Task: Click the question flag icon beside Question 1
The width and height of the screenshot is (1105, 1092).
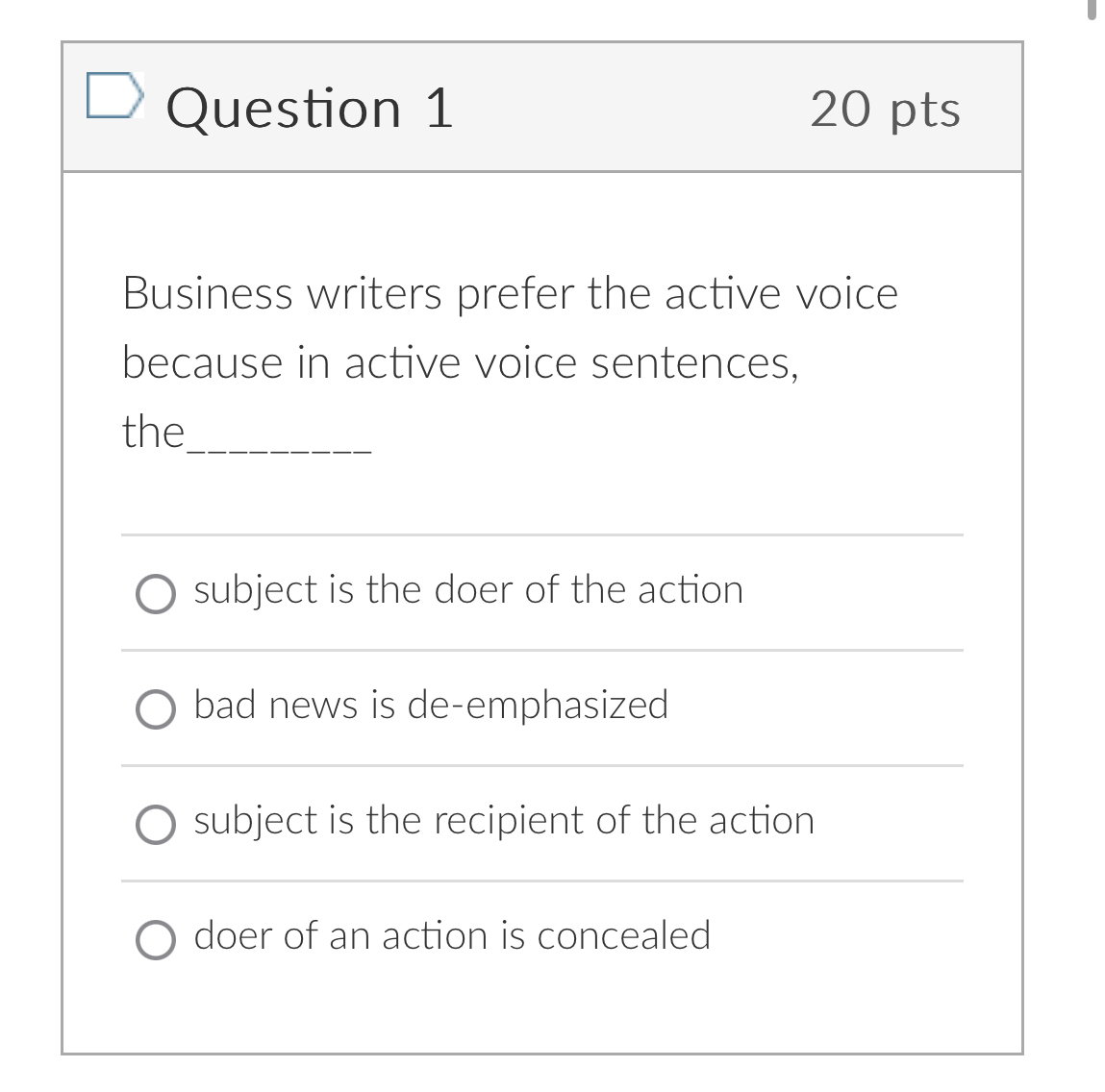Action: pyautogui.click(x=114, y=97)
